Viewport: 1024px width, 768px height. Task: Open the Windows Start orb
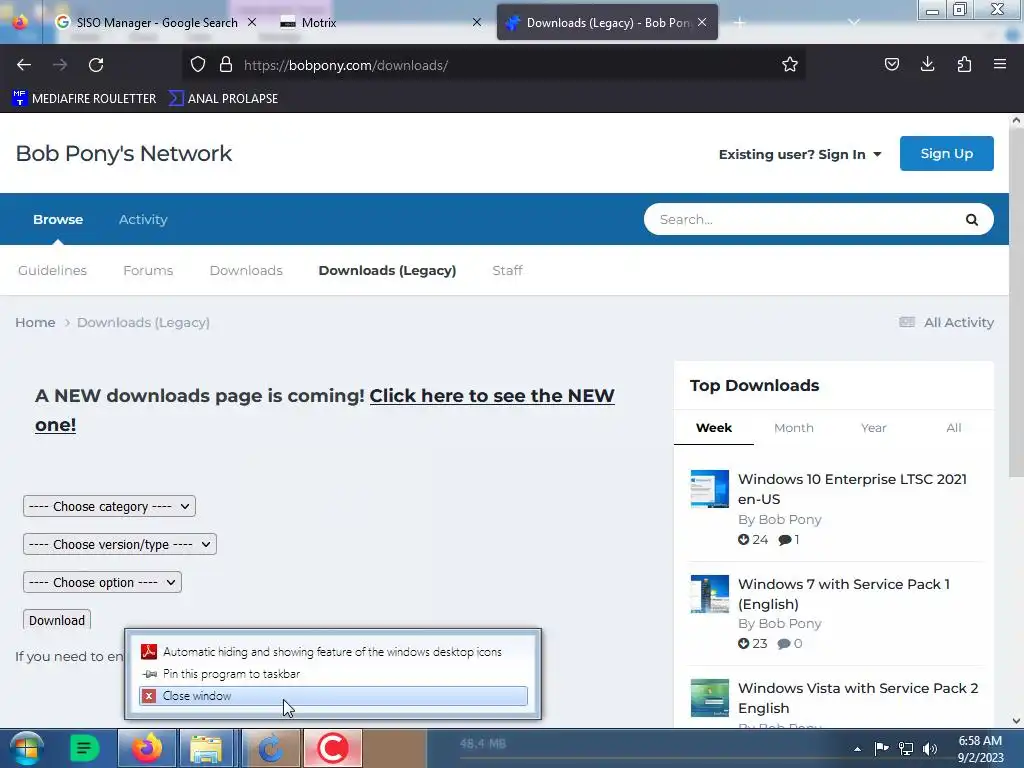click(x=26, y=748)
